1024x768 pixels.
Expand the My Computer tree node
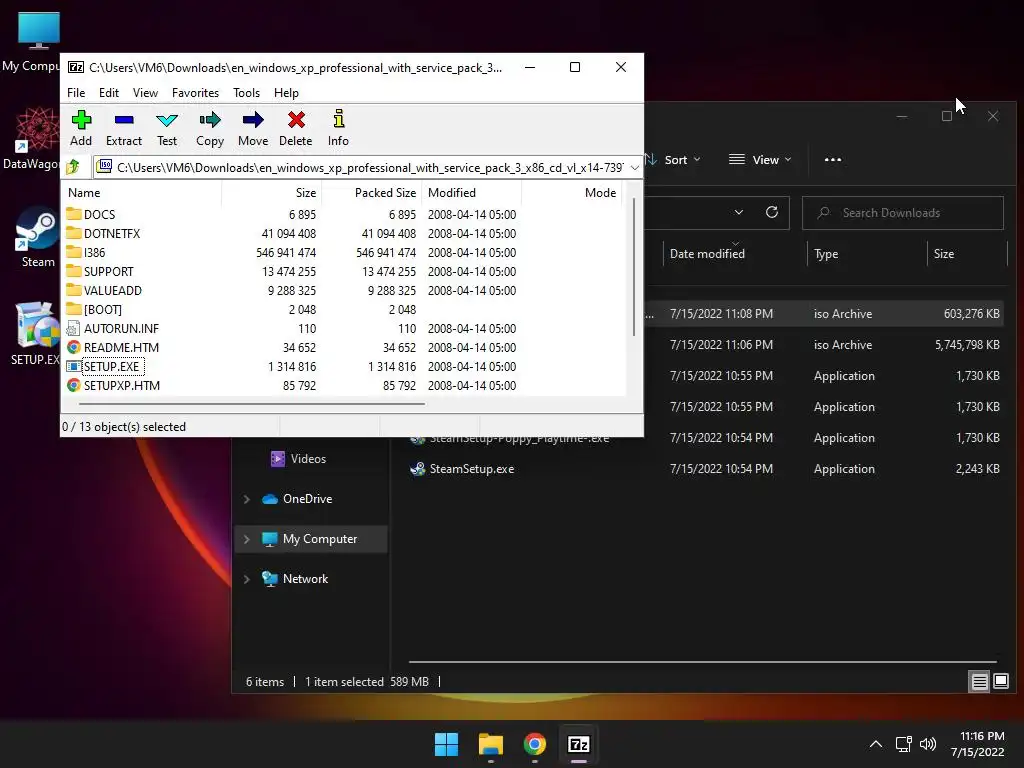[x=247, y=539]
